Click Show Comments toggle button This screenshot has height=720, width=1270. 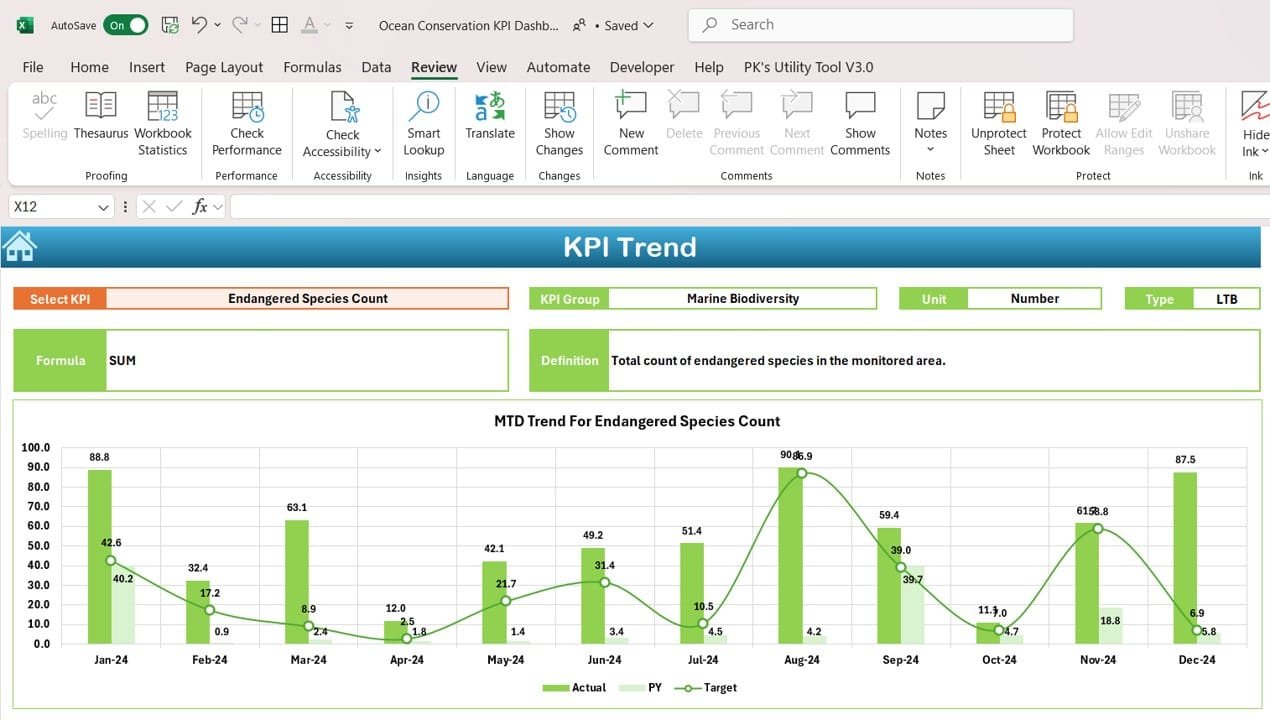(x=860, y=123)
